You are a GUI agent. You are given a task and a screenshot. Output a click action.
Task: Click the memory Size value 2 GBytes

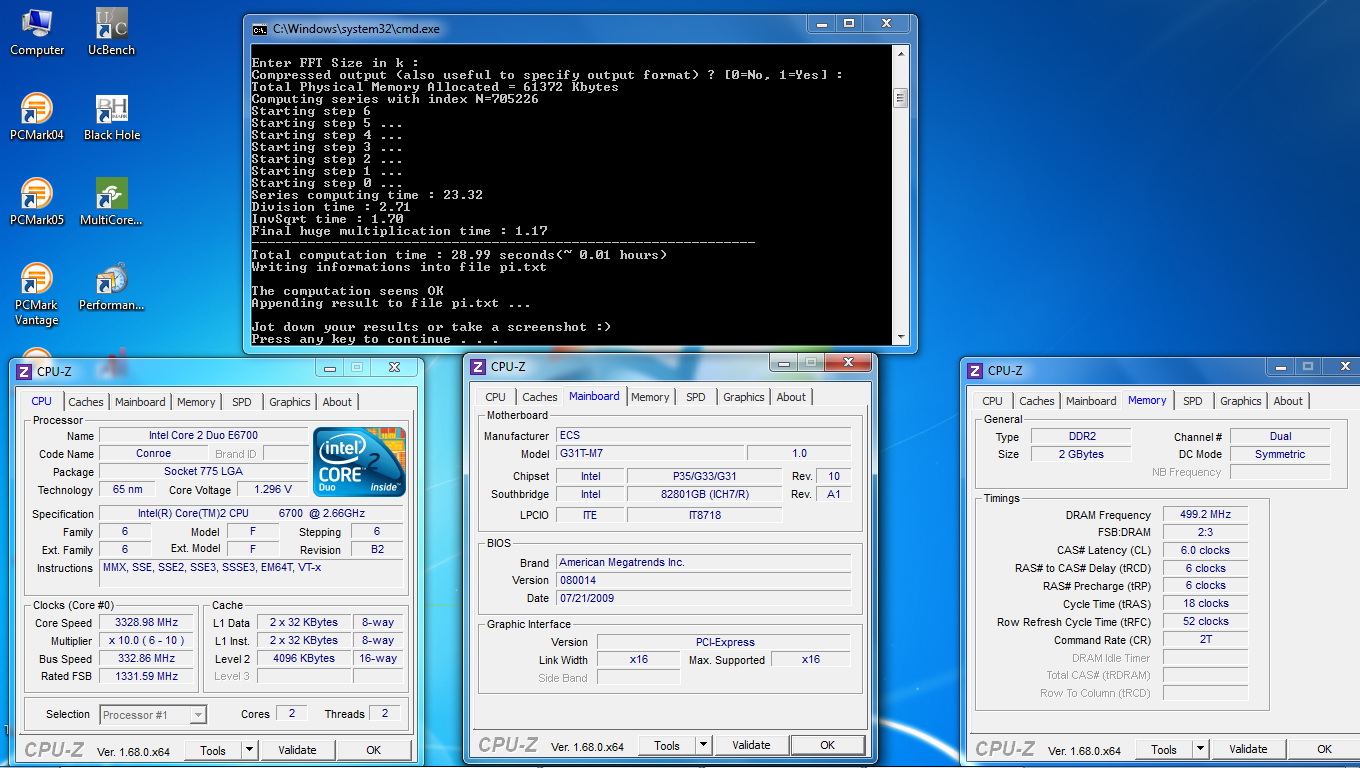[1080, 454]
